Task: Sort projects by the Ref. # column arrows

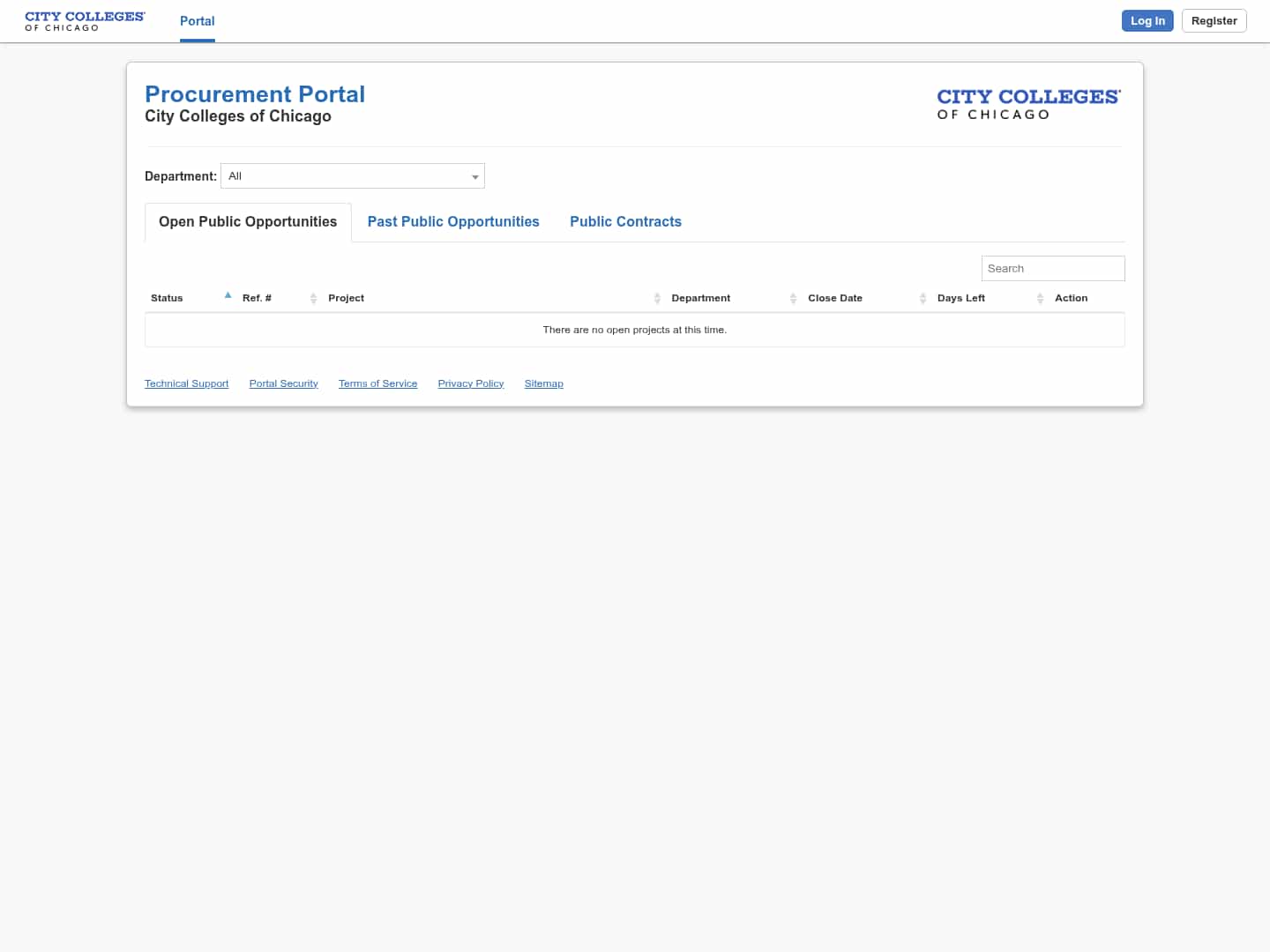Action: [x=314, y=298]
